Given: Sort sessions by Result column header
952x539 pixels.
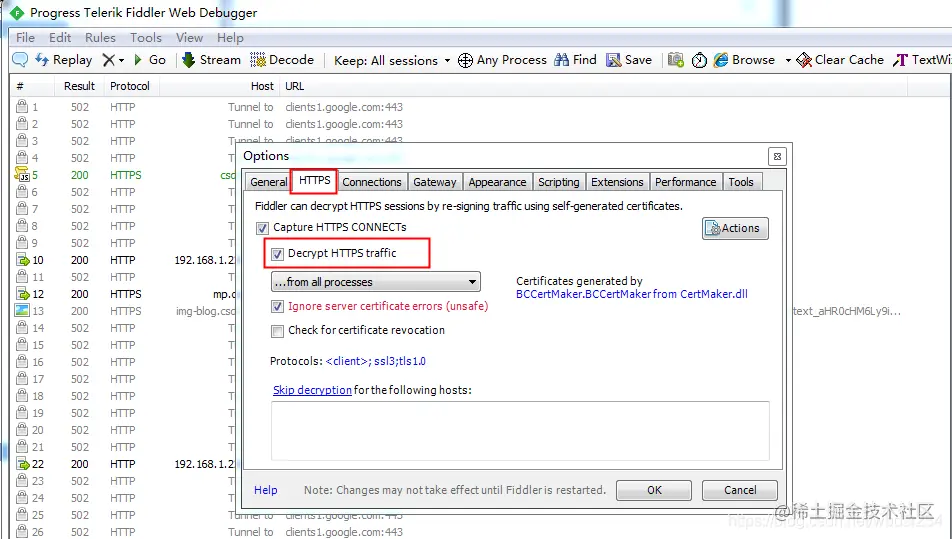Looking at the screenshot, I should tap(79, 86).
